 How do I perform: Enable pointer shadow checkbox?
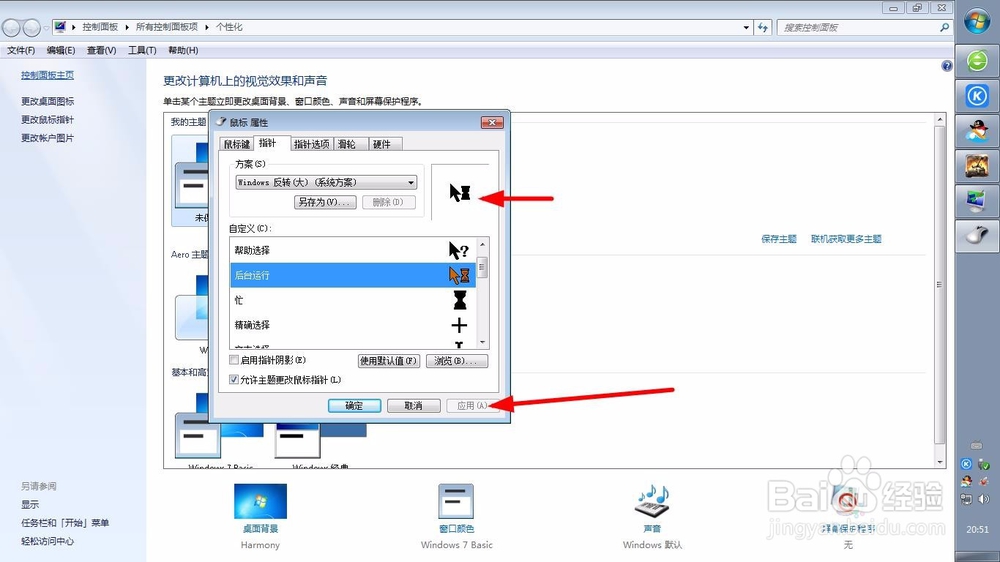pyautogui.click(x=234, y=360)
